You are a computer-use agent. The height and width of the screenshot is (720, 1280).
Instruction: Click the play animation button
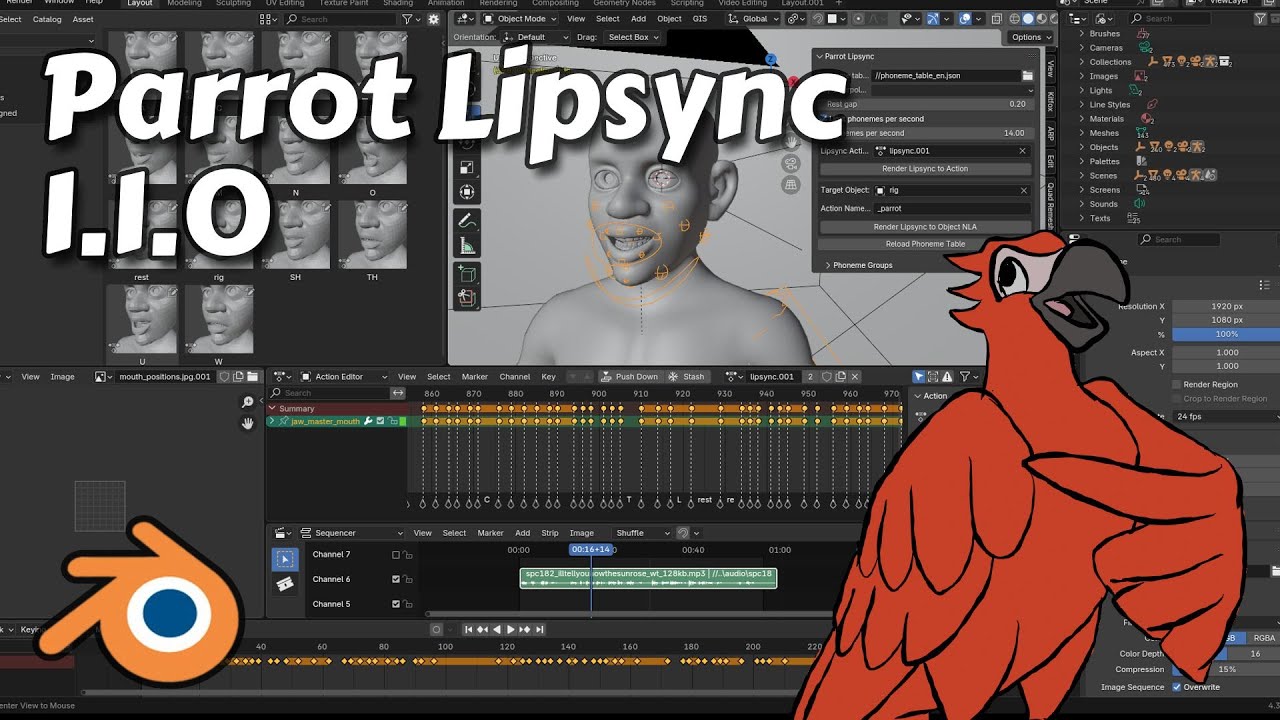click(x=511, y=629)
